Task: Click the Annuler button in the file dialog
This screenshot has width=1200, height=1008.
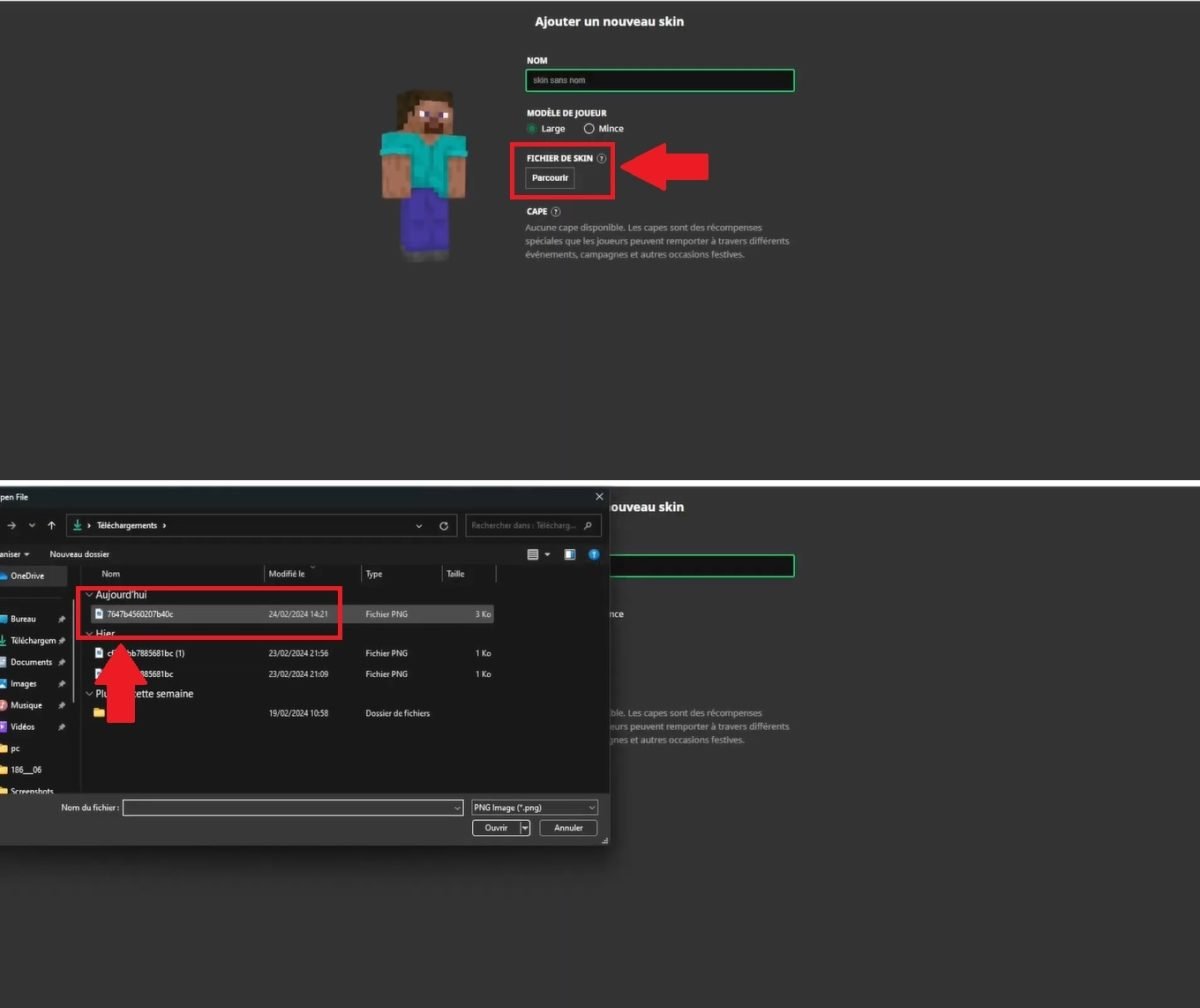Action: tap(568, 828)
